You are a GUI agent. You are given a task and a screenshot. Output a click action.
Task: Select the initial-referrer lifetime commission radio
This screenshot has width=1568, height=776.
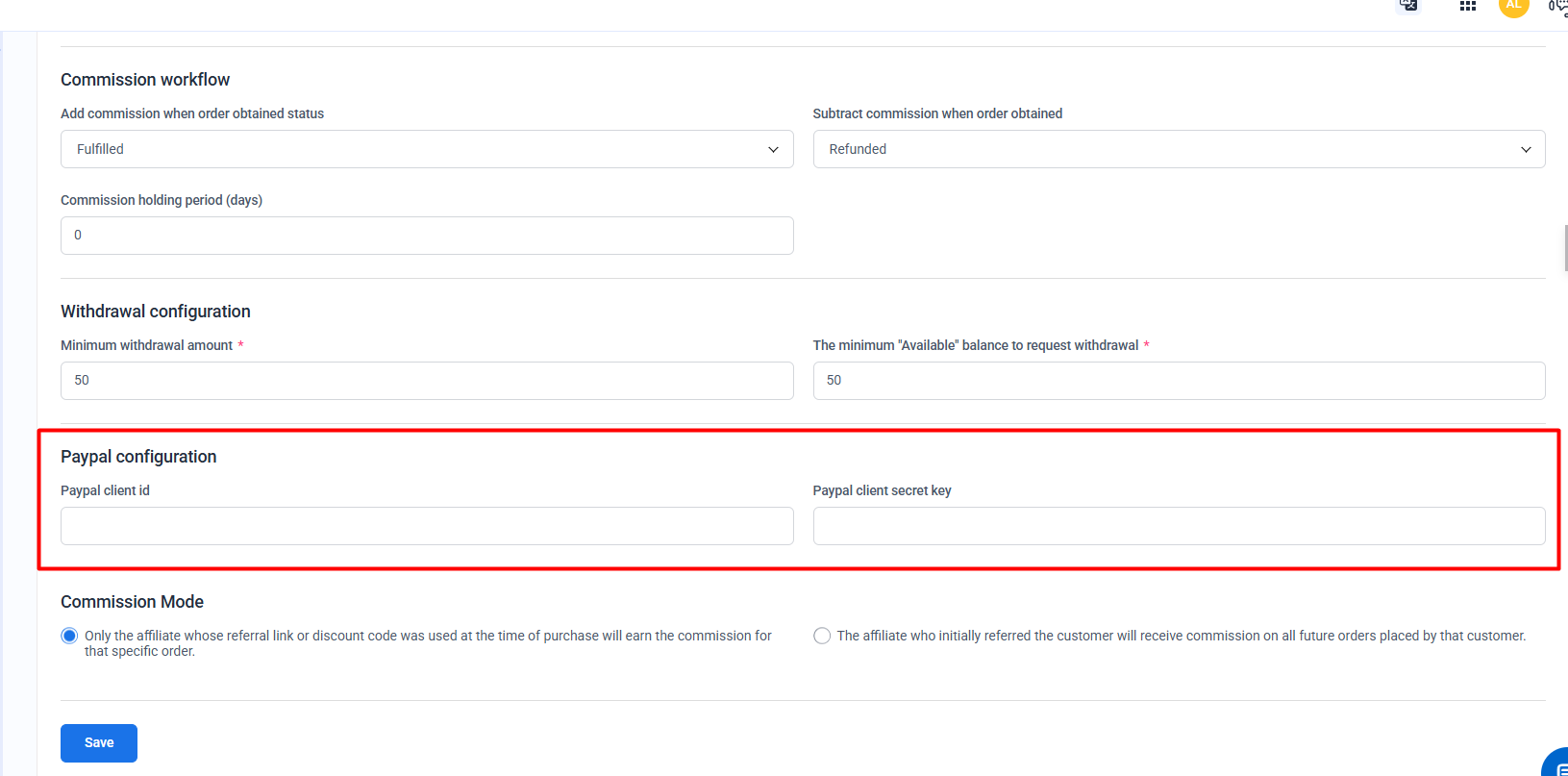click(x=822, y=636)
